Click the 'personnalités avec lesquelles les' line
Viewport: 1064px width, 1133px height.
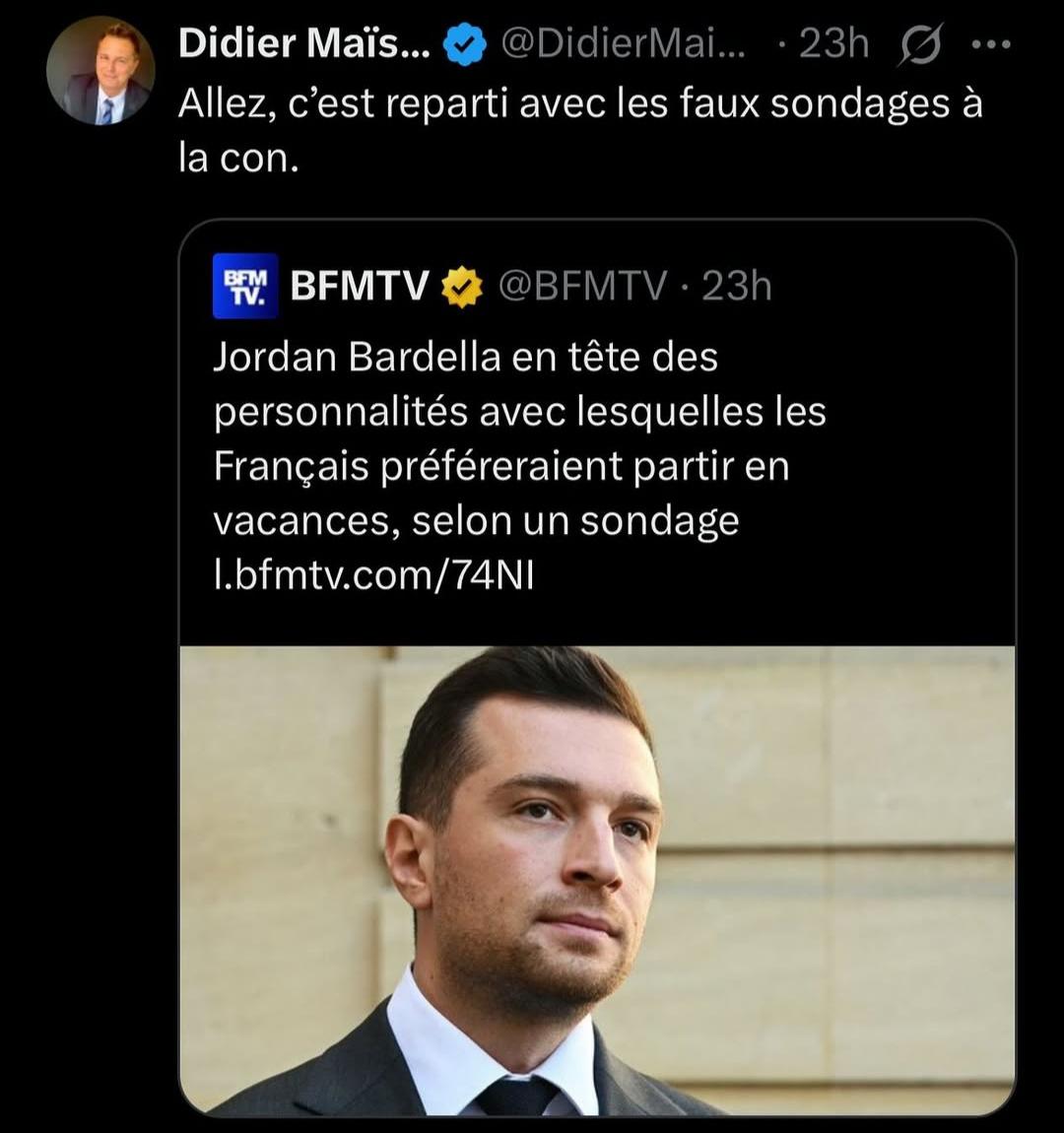(x=520, y=413)
